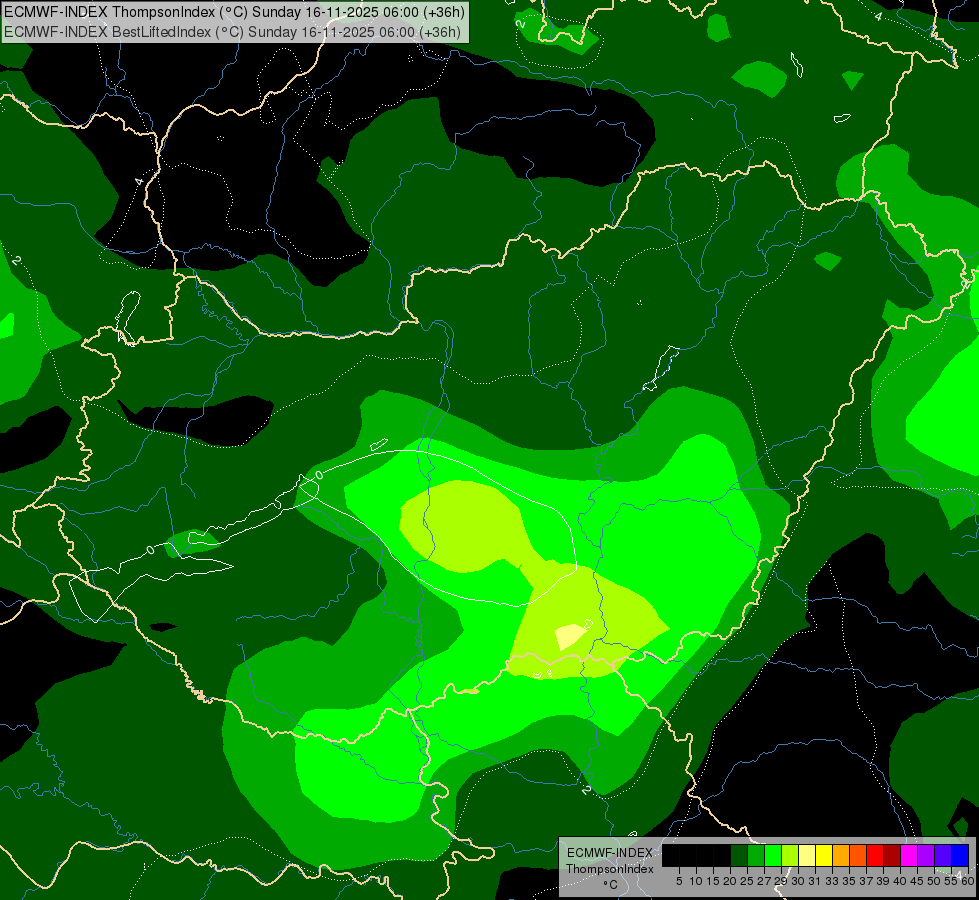The image size is (979, 900).
Task: Click the ECMWF-INDEX text in legend box
Action: 609,852
